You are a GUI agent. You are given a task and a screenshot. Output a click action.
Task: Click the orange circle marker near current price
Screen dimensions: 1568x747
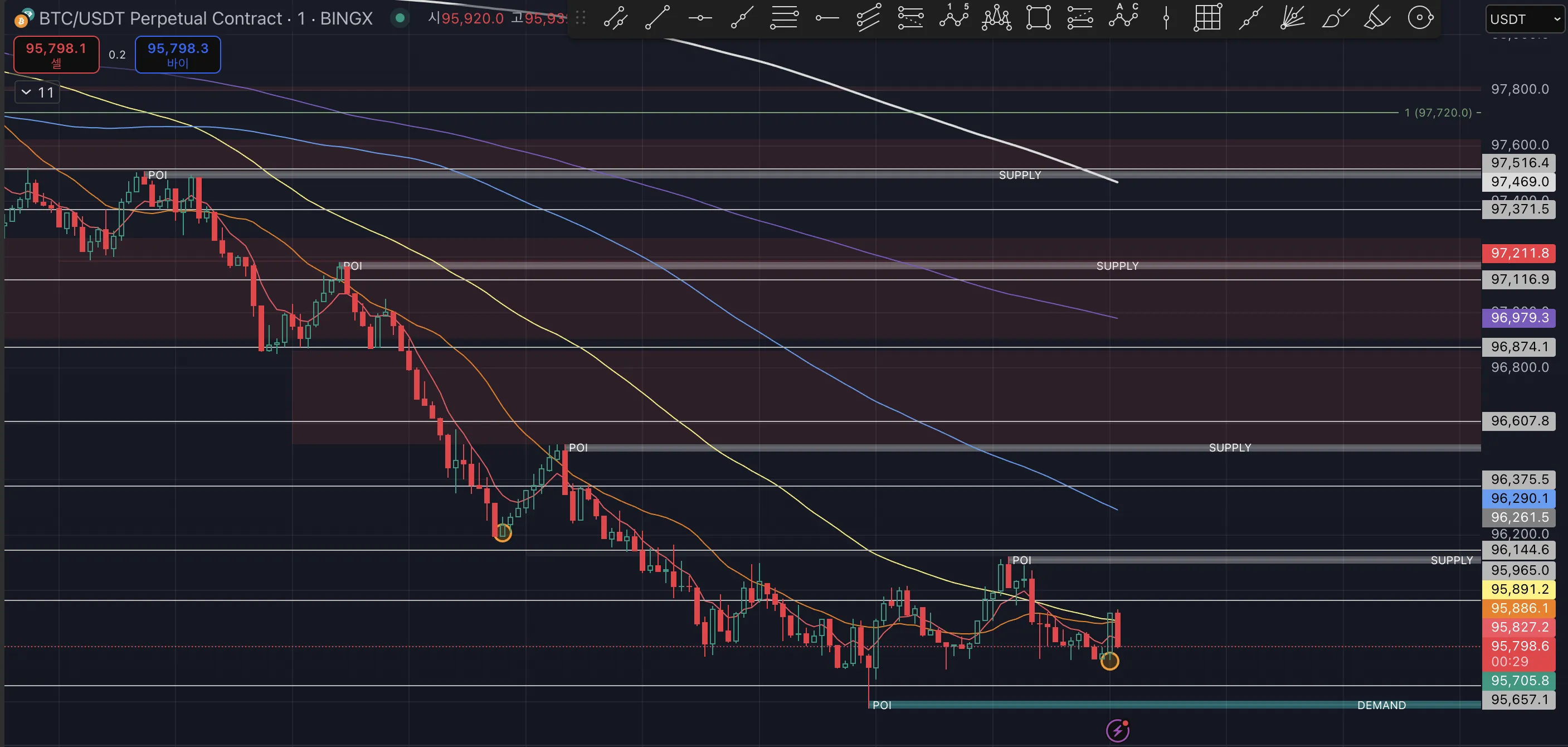point(1109,661)
